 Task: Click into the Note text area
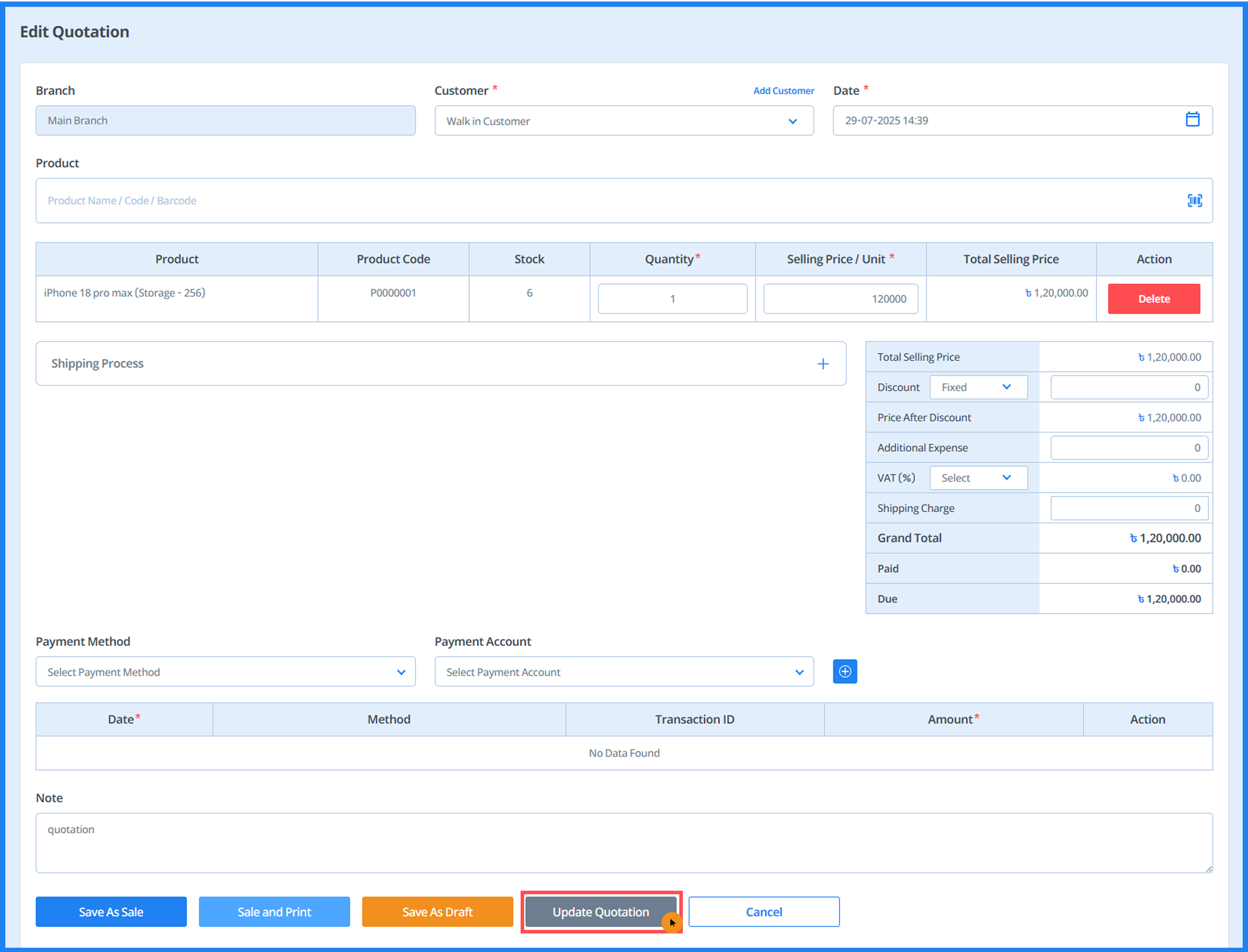624,842
